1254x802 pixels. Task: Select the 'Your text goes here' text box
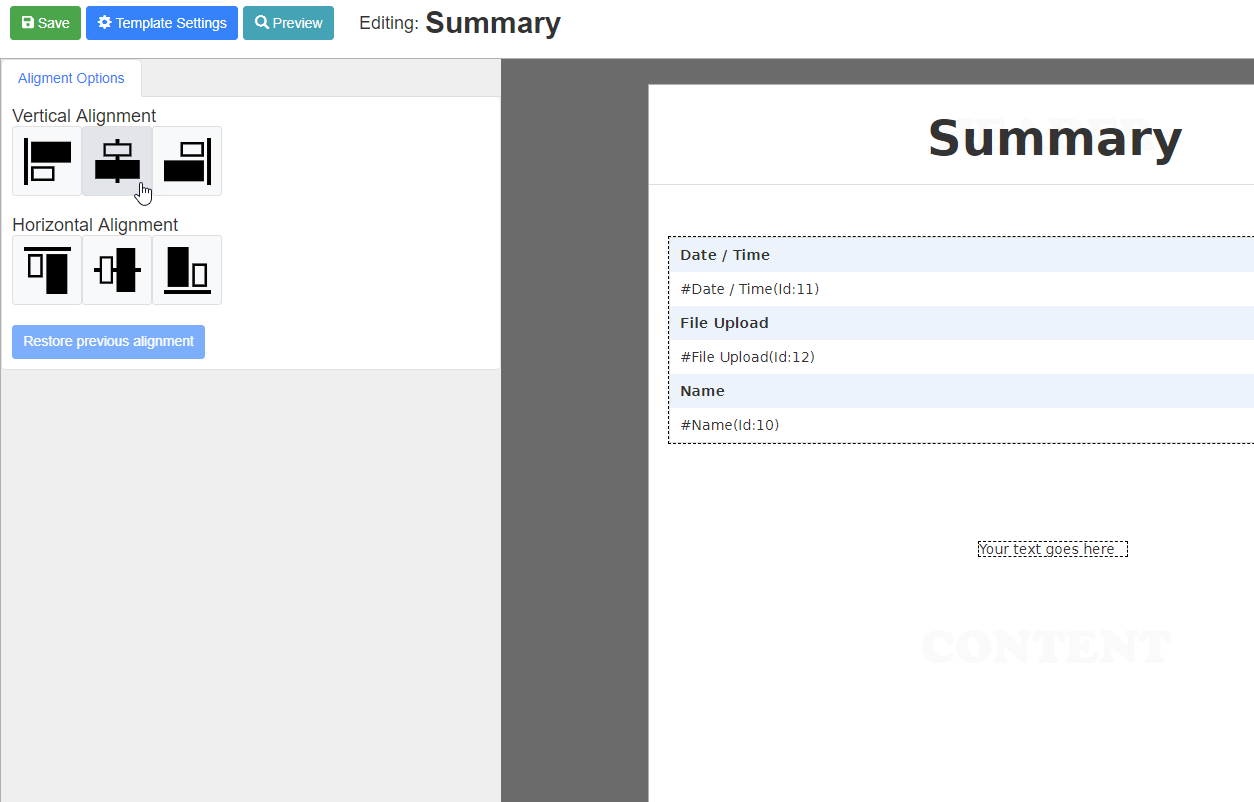tap(1053, 549)
